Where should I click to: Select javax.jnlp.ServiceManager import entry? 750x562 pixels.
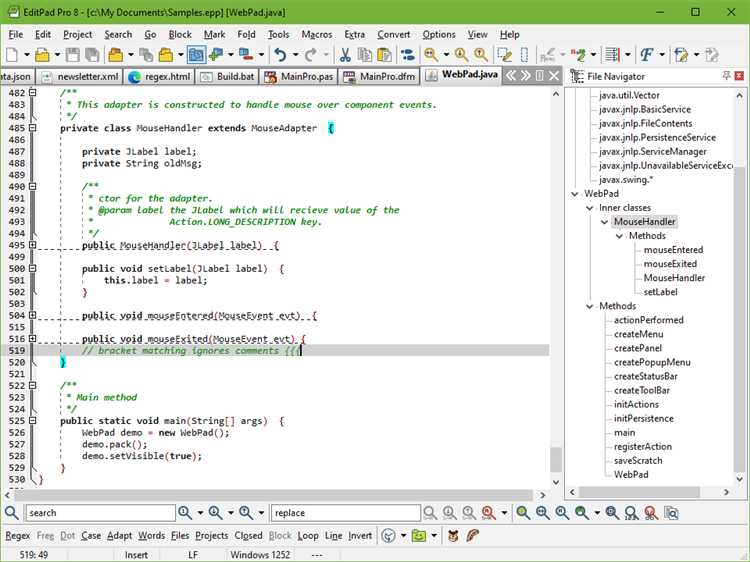point(652,152)
